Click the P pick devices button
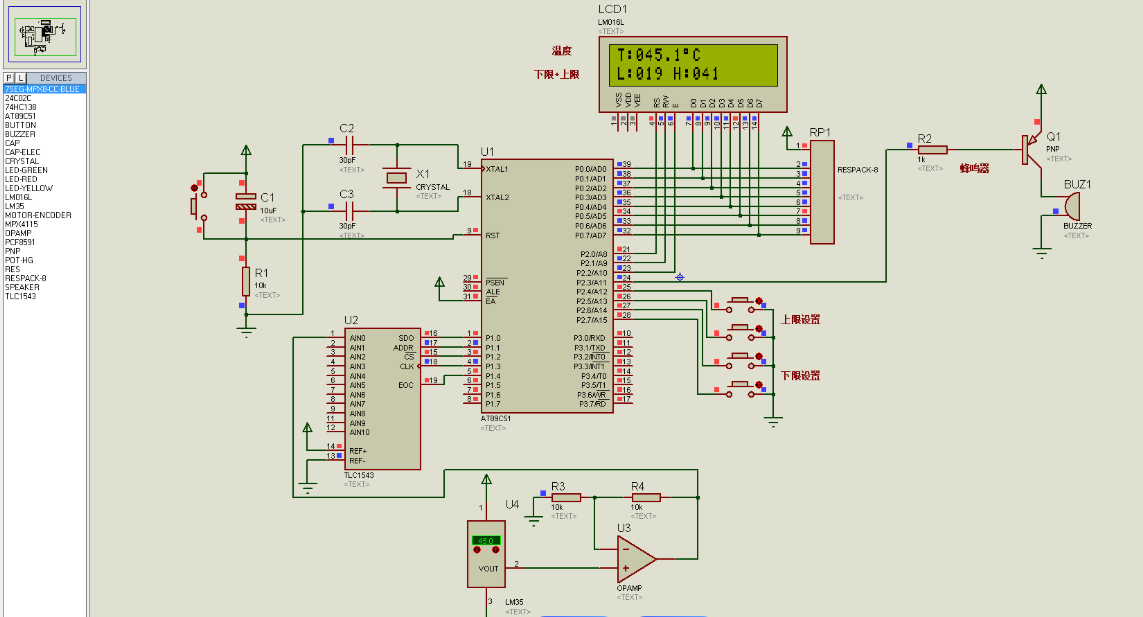1143x617 pixels. [x=9, y=78]
